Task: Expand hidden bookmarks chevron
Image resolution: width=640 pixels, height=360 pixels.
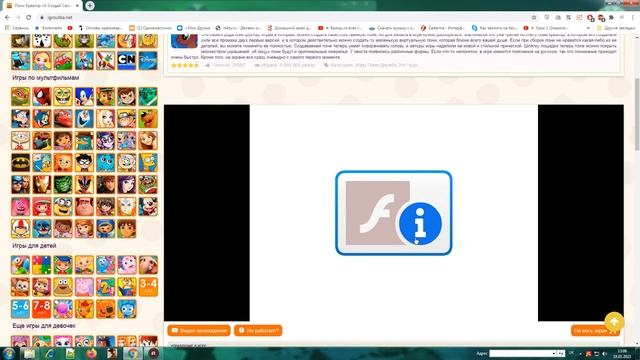Action: pyautogui.click(x=588, y=28)
